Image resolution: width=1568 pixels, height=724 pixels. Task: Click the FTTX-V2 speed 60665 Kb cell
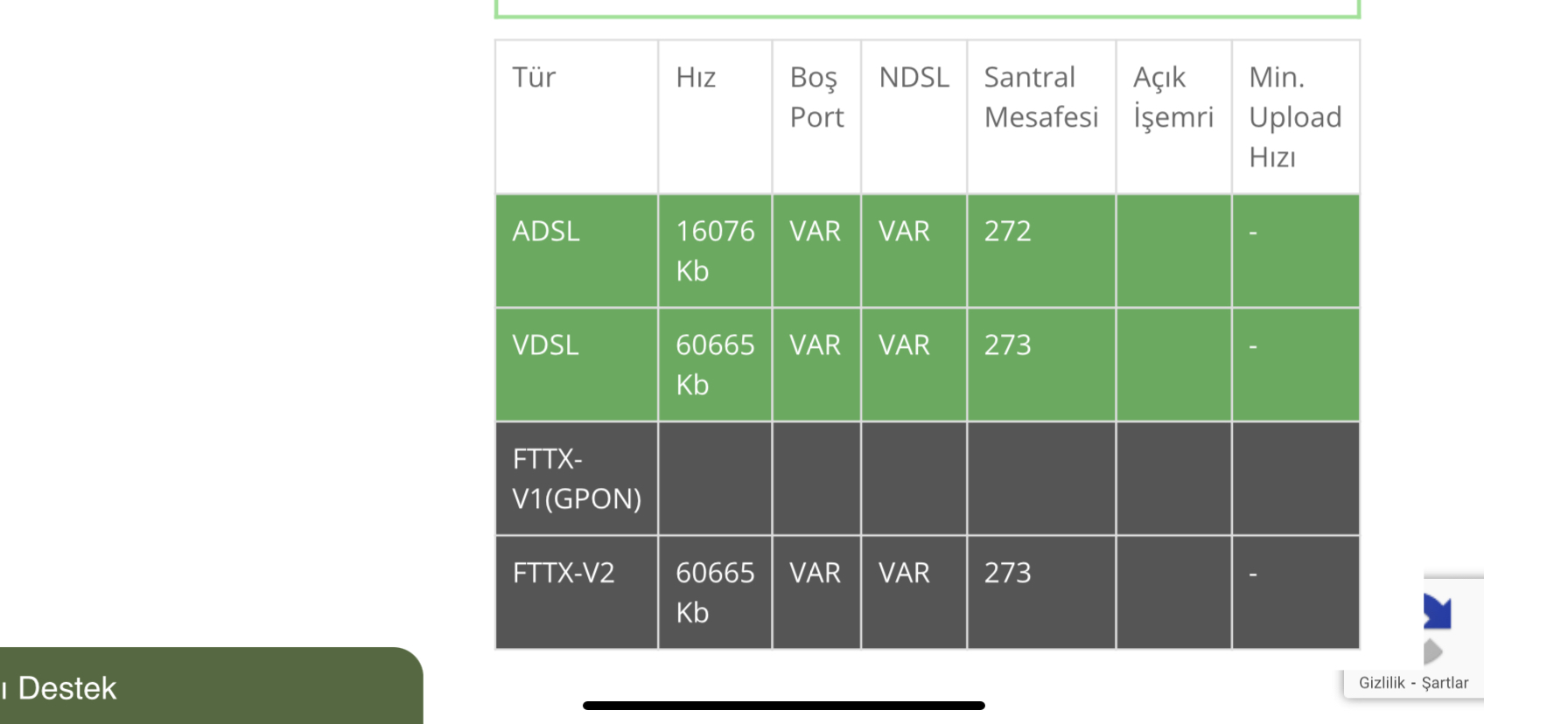[x=715, y=593]
